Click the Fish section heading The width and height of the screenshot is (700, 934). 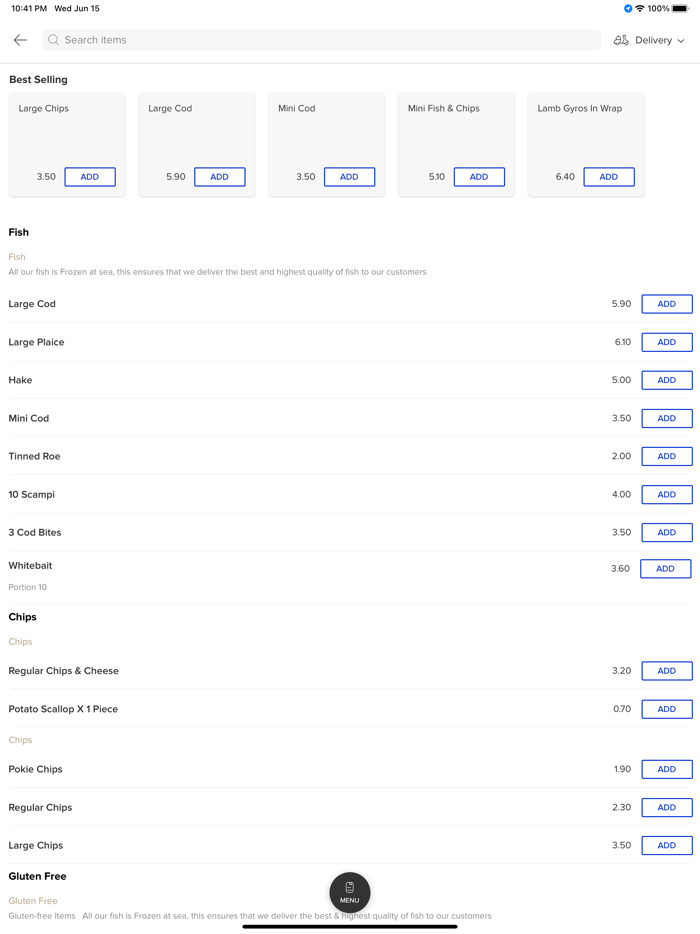[x=18, y=232]
